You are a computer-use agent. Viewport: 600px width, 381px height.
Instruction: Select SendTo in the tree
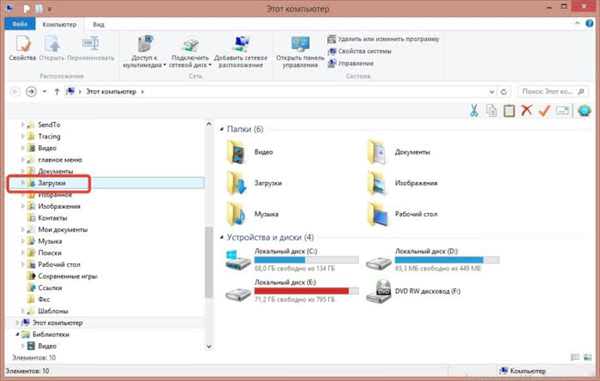tap(49, 125)
